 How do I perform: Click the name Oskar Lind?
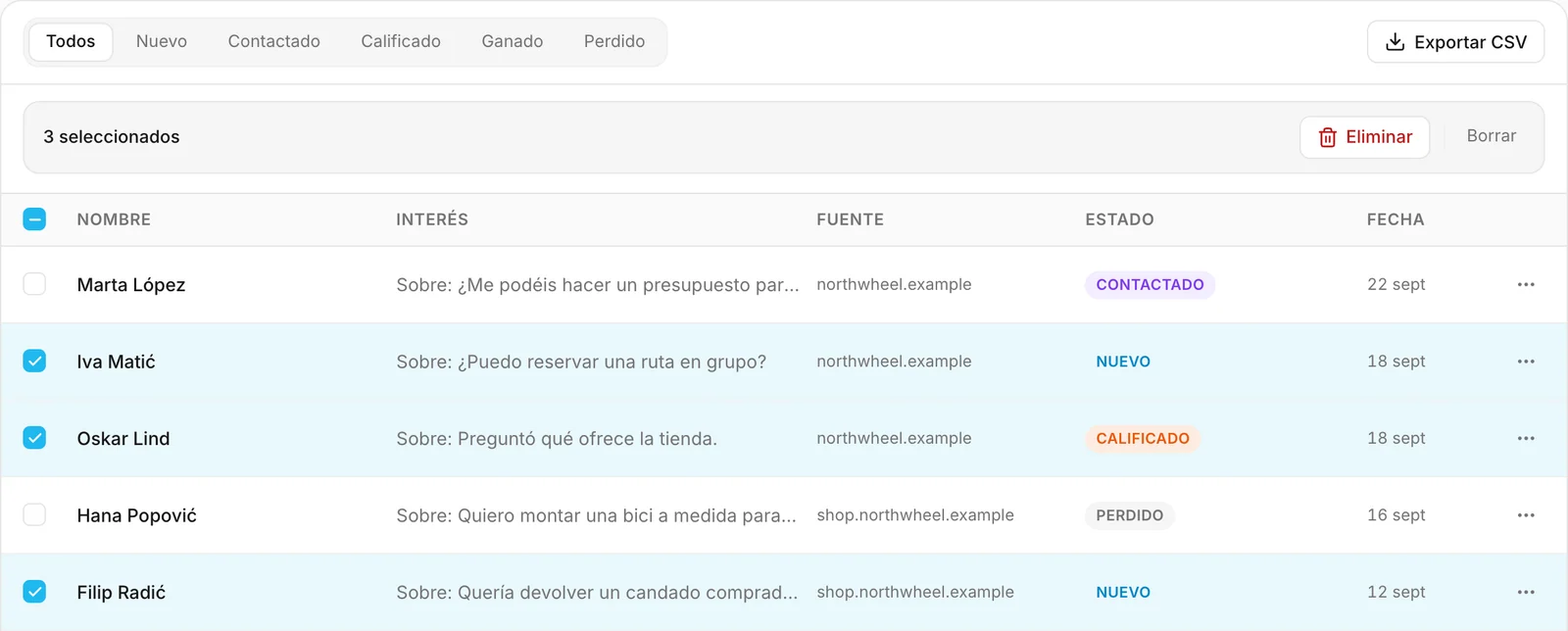point(123,439)
